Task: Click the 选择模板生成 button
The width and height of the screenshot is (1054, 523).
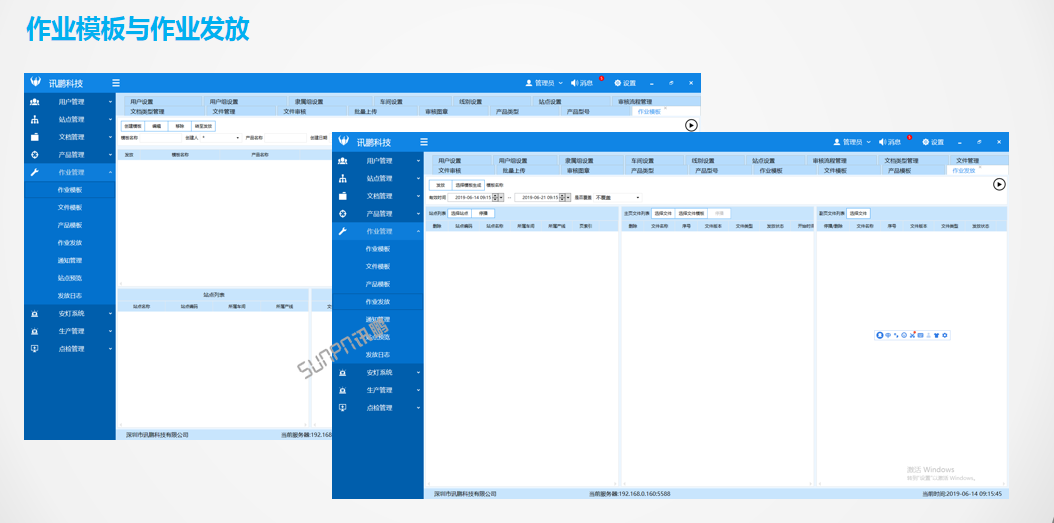Action: 468,185
